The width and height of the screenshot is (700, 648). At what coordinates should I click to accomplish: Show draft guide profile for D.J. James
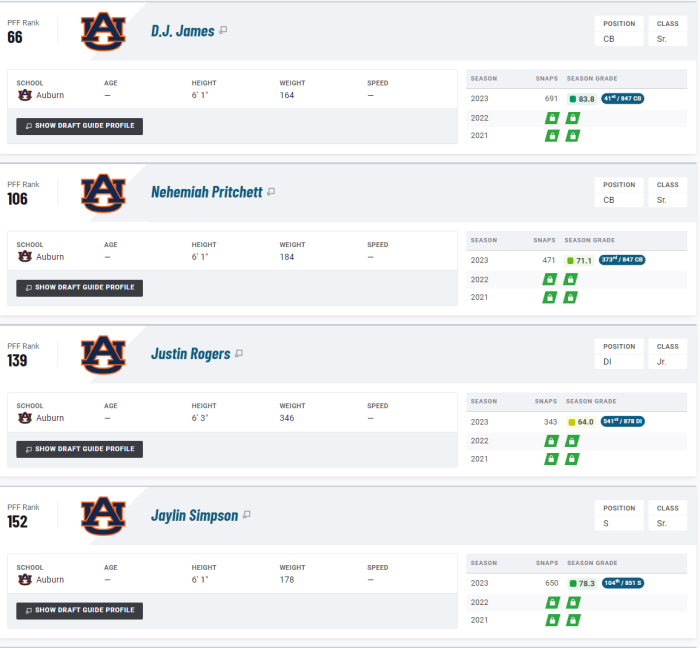click(x=79, y=126)
